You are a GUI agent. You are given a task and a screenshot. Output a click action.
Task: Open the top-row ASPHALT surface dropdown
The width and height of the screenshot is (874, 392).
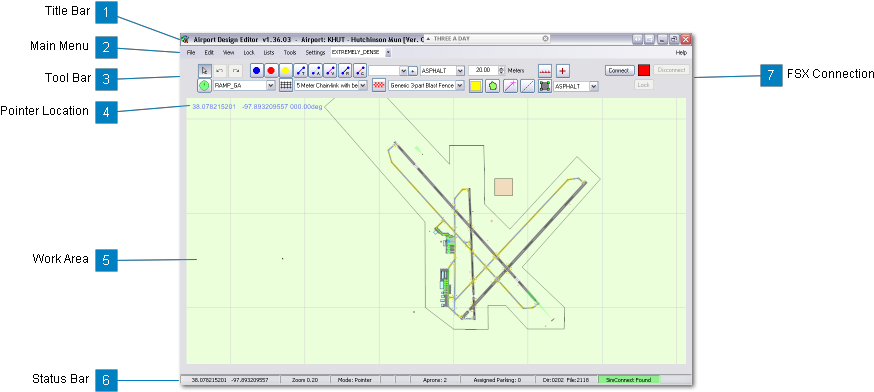pyautogui.click(x=460, y=71)
